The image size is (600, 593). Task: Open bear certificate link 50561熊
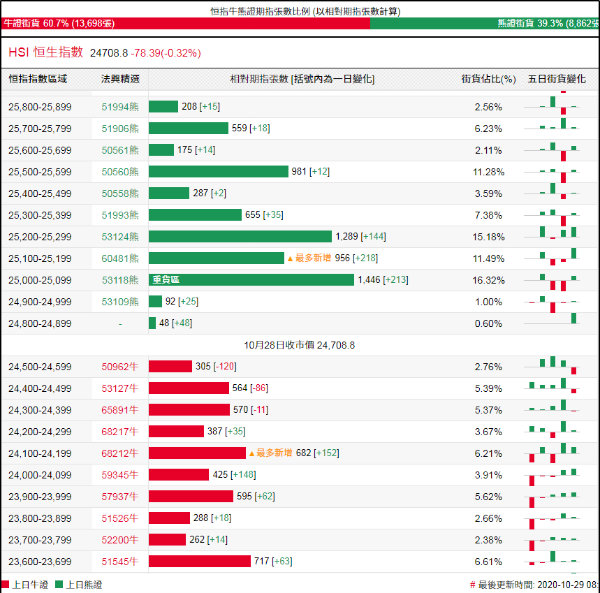(x=120, y=150)
